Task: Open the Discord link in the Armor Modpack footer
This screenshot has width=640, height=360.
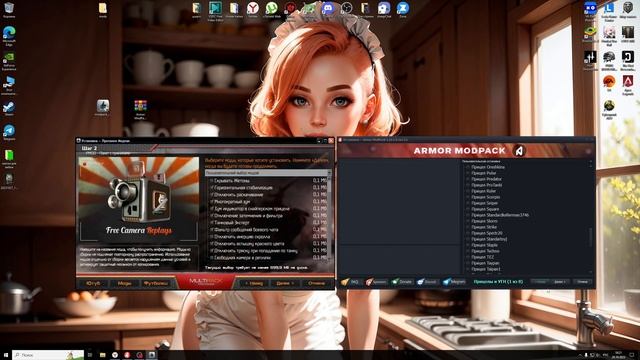Action: (x=427, y=282)
